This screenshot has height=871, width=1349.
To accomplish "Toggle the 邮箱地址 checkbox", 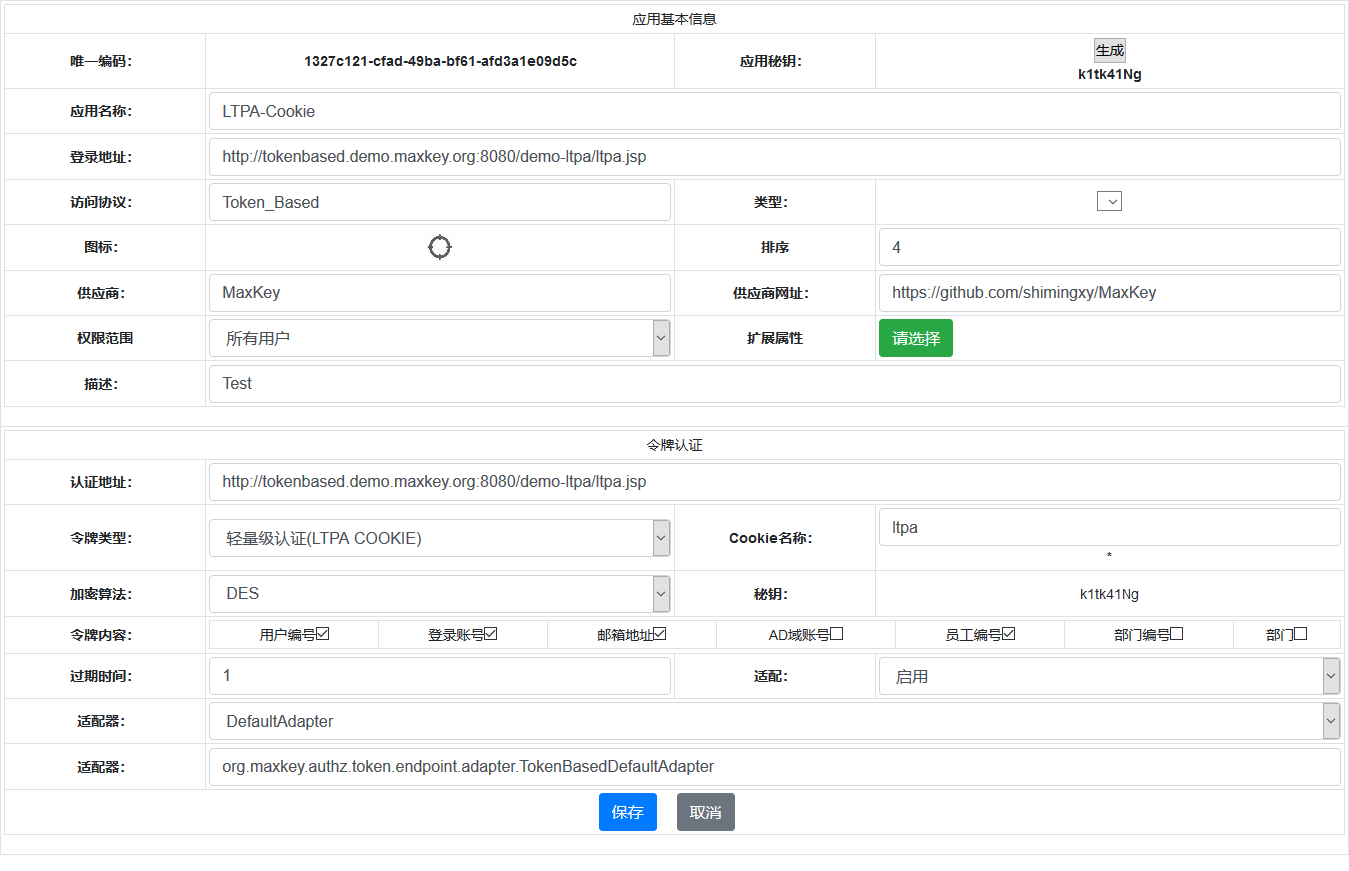I will (x=660, y=633).
